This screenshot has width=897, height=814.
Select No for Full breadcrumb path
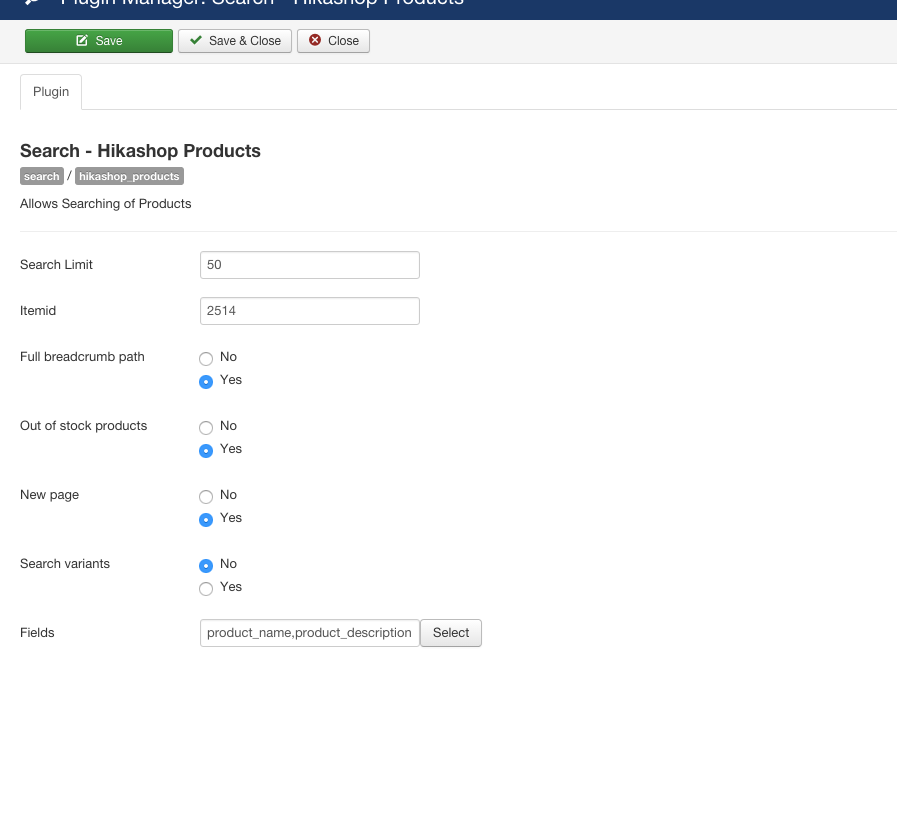point(206,358)
